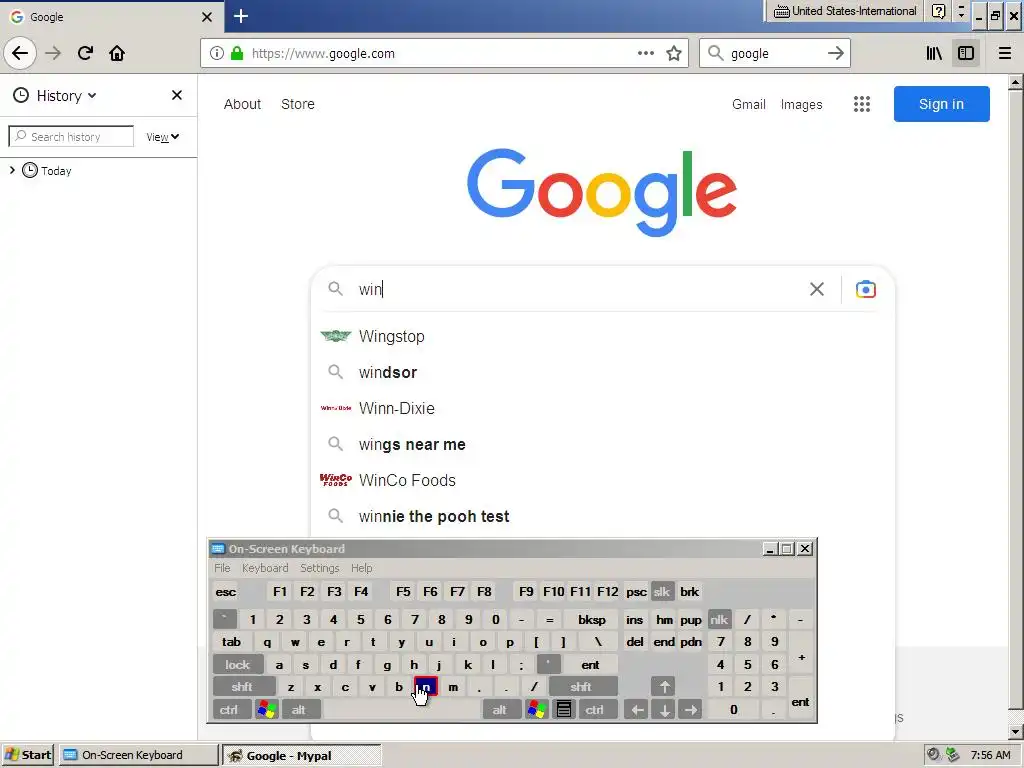Open the Images link
Viewport: 1024px width, 768px height.
click(801, 104)
